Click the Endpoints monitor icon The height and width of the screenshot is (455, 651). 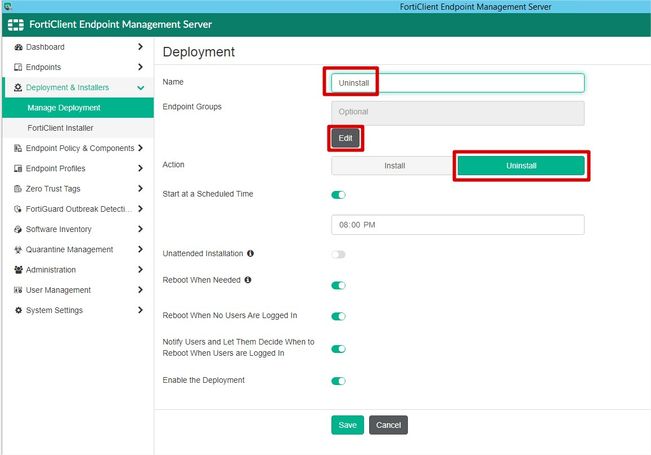tap(18, 67)
